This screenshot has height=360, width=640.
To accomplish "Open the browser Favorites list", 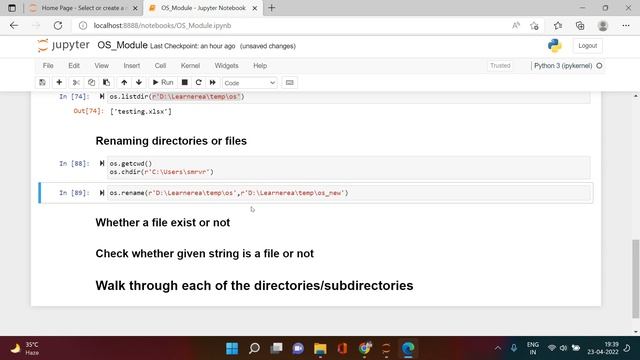I will 558,26.
